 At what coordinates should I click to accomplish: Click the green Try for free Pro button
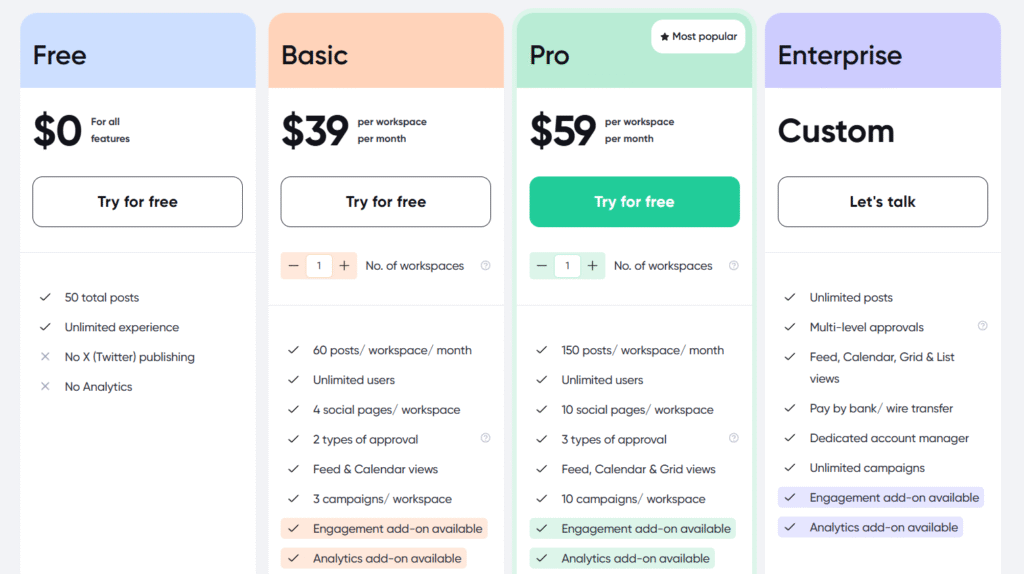point(634,202)
